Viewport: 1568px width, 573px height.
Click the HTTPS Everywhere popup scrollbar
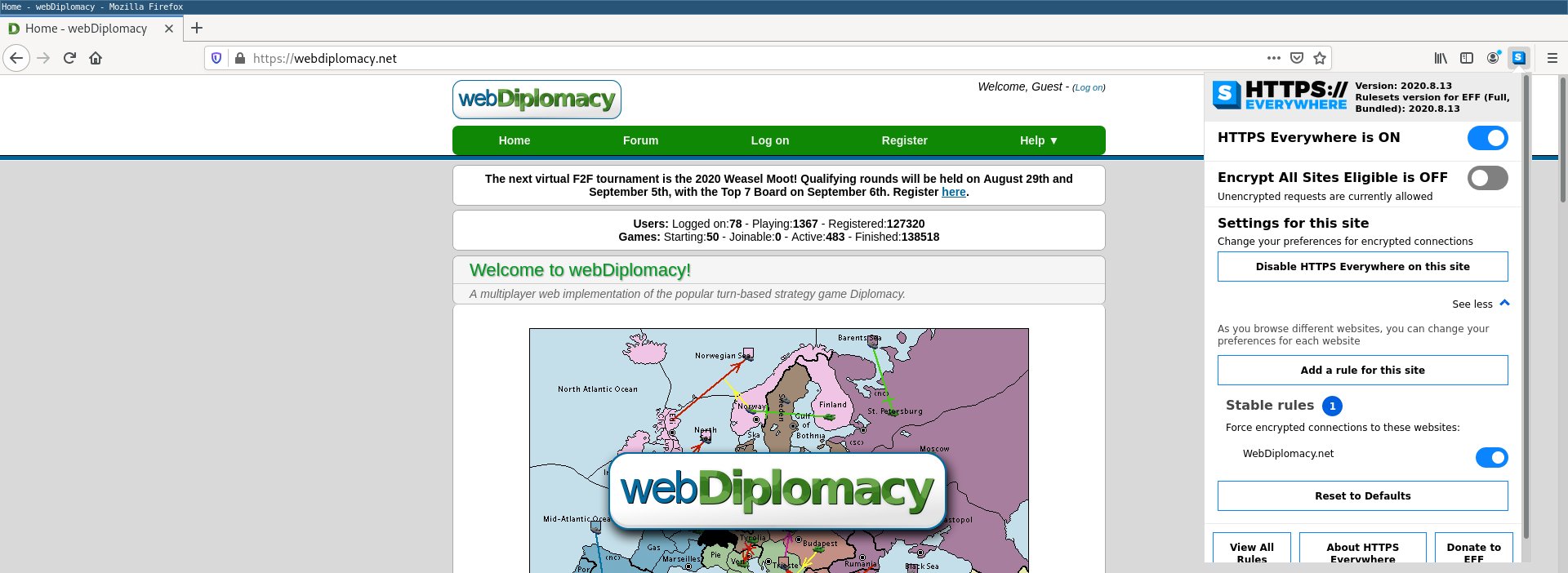(1526, 306)
